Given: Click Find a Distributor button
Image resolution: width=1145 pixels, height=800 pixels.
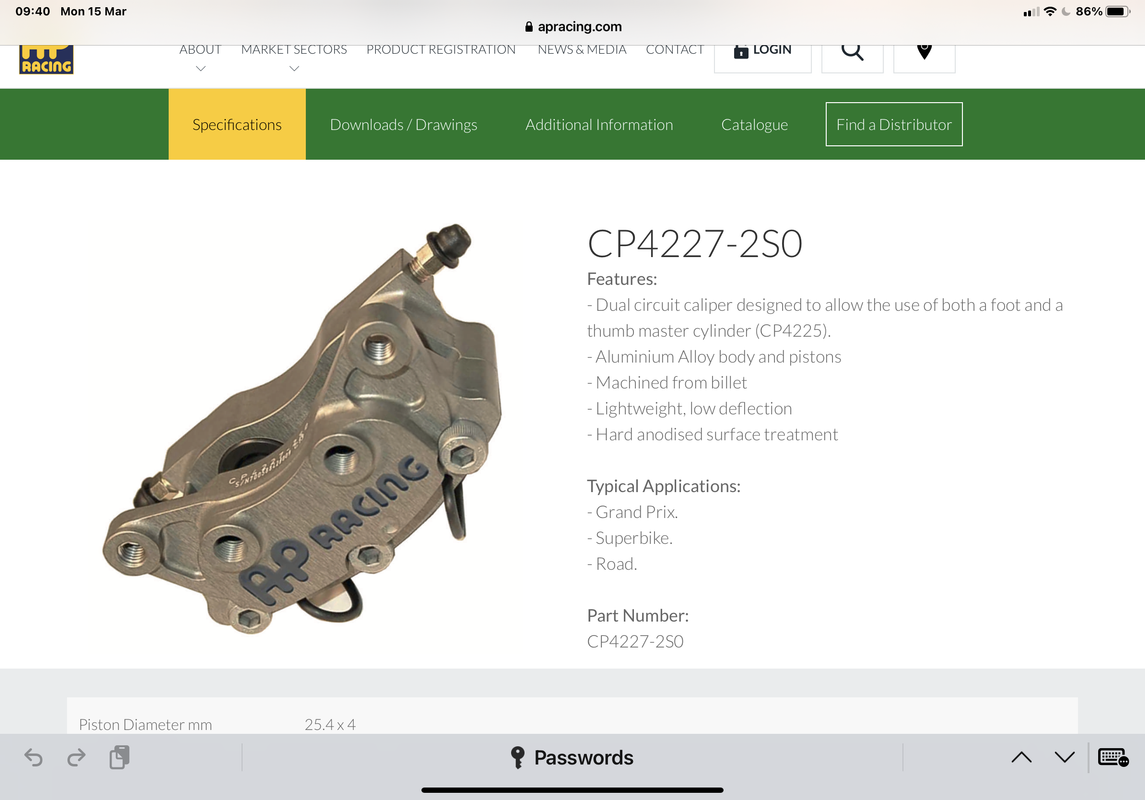Looking at the screenshot, I should [x=894, y=124].
